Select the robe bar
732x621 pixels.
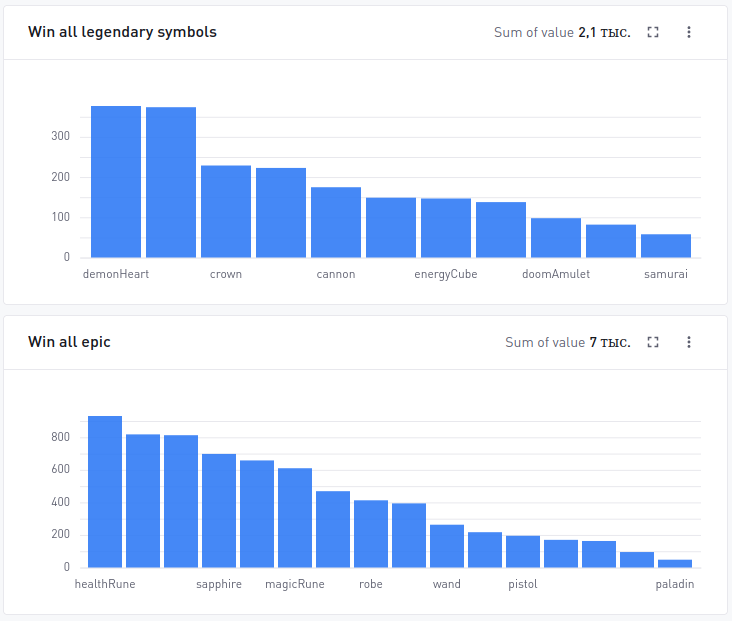click(371, 534)
